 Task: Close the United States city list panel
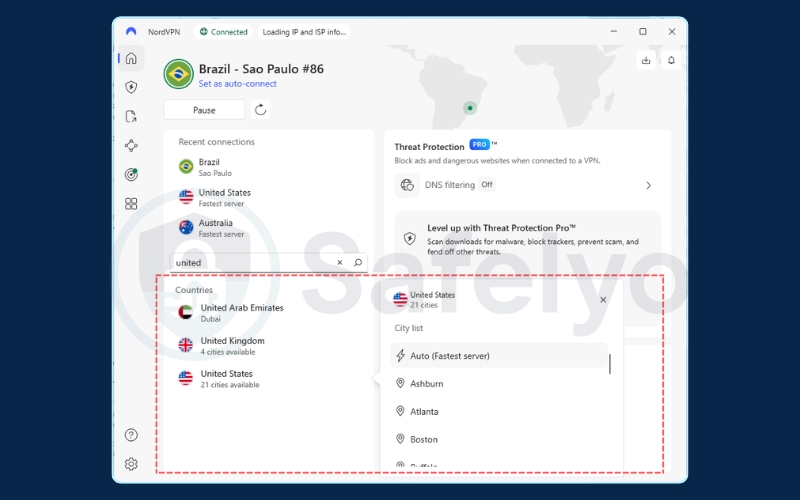click(603, 299)
